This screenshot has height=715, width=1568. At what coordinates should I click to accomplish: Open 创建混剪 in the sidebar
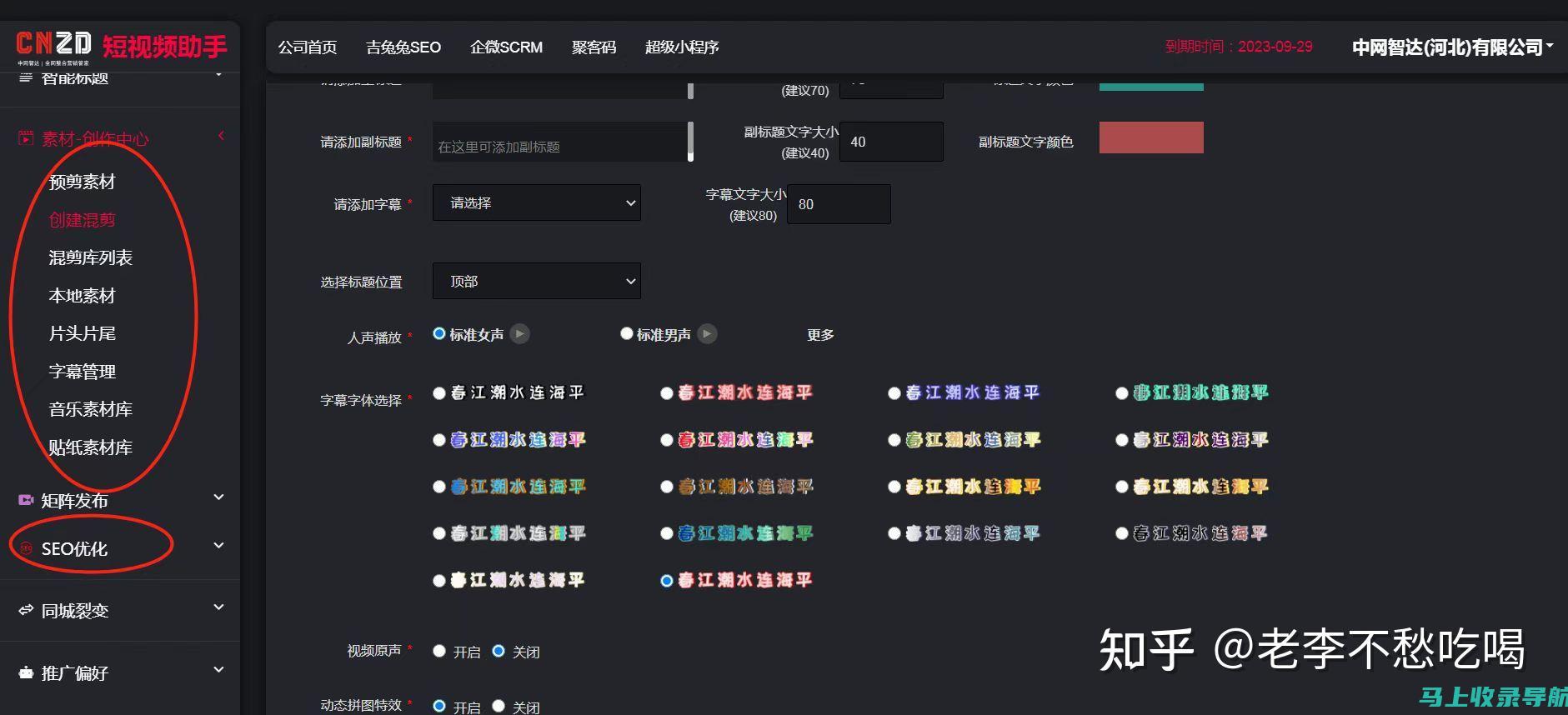pyautogui.click(x=82, y=220)
